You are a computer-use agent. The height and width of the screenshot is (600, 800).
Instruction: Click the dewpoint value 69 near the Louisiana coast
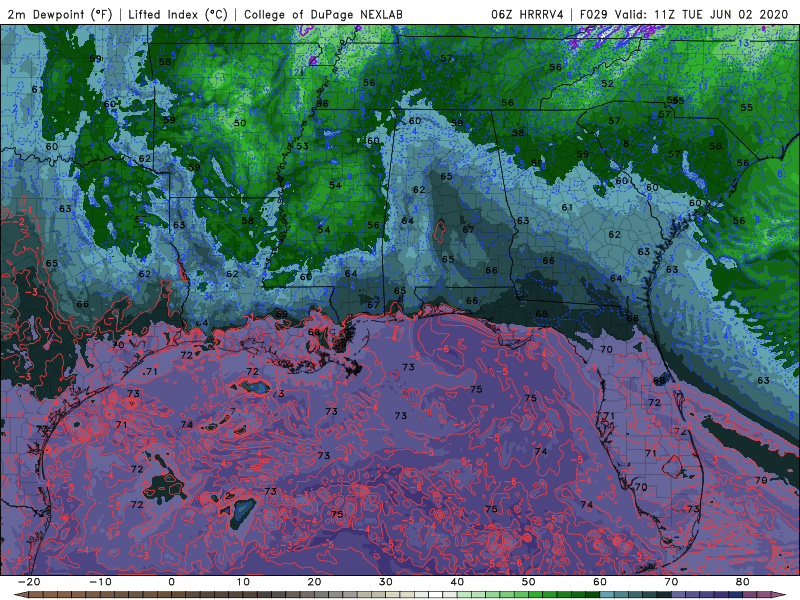282,314
